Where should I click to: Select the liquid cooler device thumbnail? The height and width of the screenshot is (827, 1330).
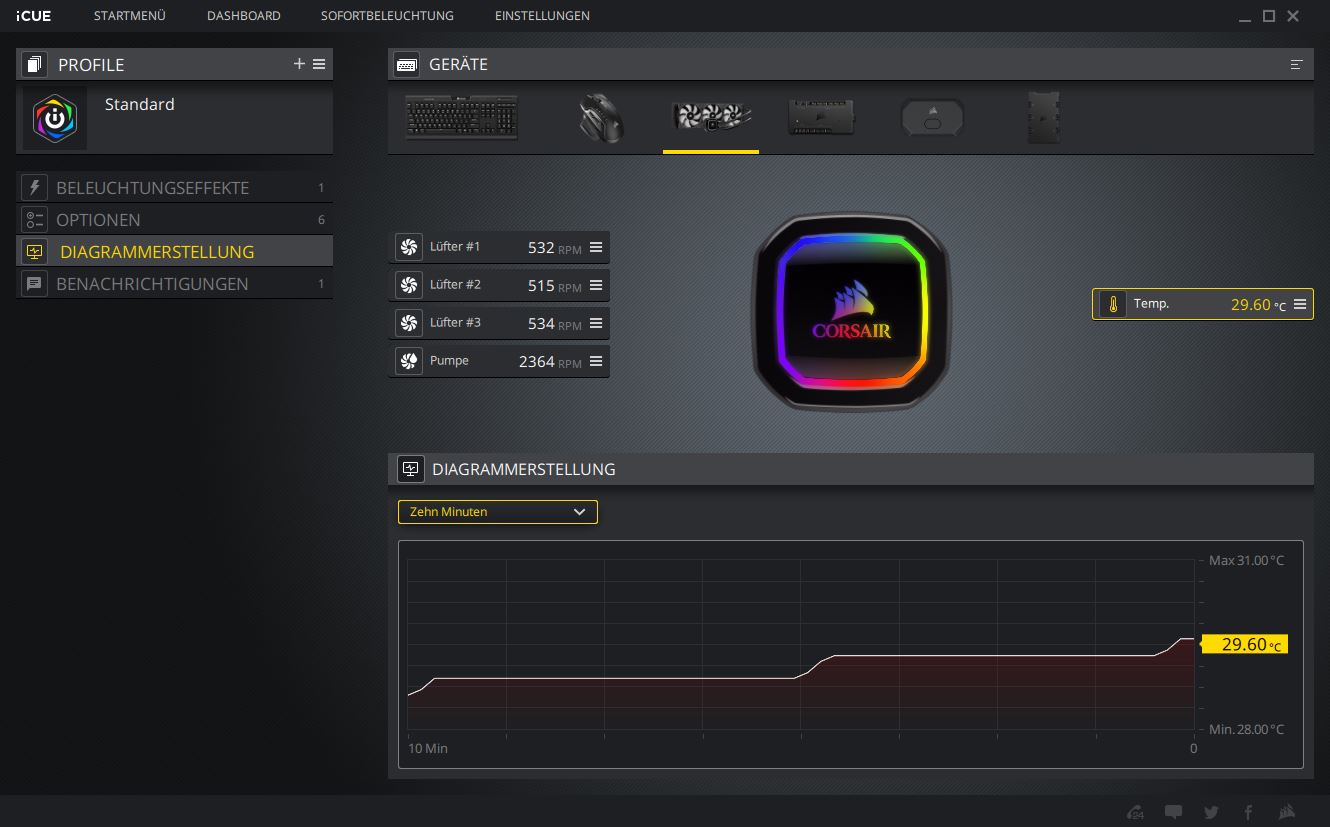(711, 117)
